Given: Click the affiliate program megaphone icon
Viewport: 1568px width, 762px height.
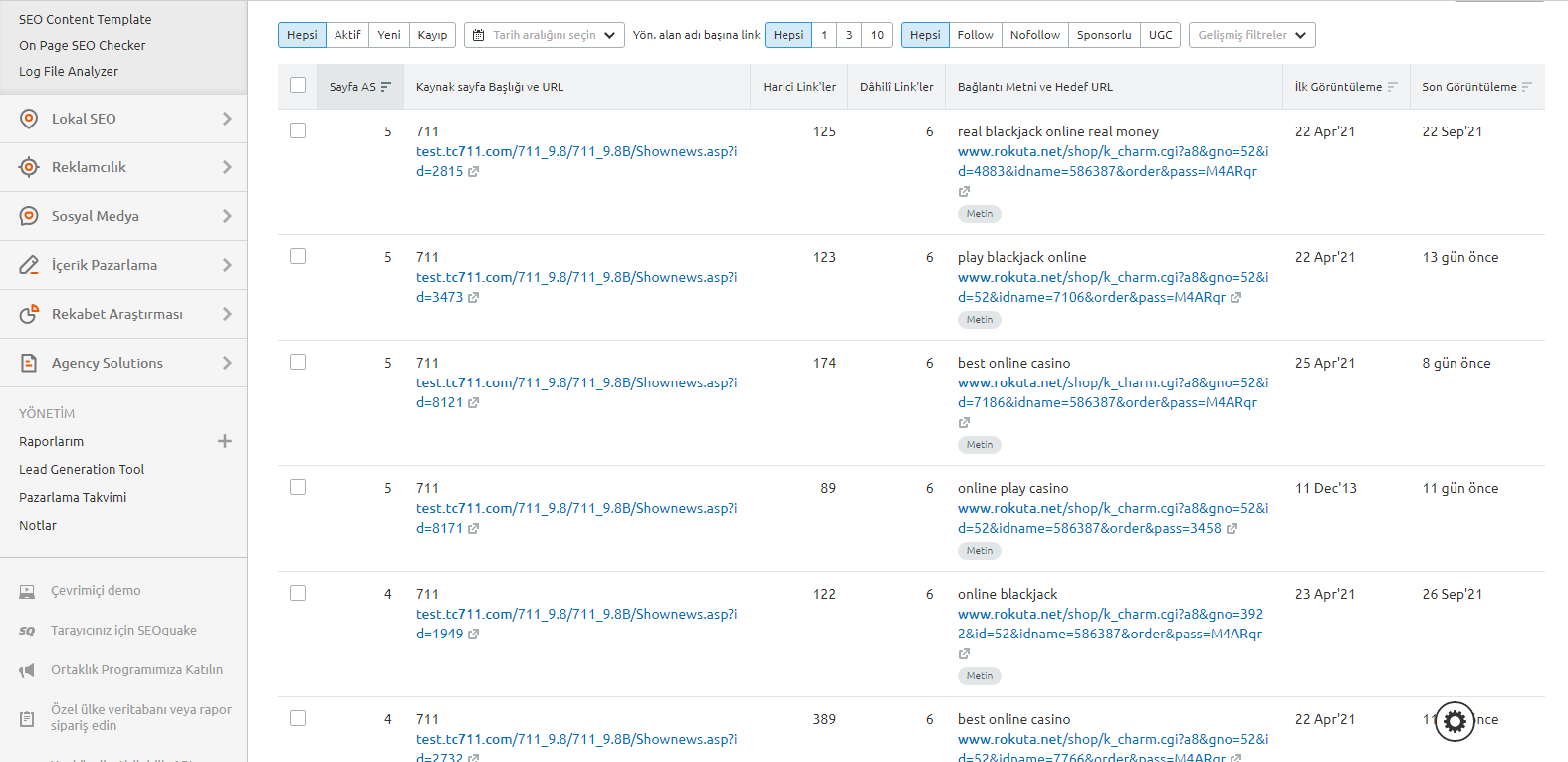Looking at the screenshot, I should pyautogui.click(x=27, y=670).
